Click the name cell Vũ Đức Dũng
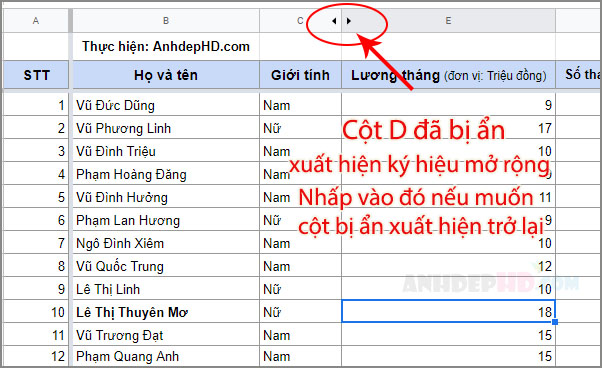The height and width of the screenshot is (368, 602). coord(166,105)
